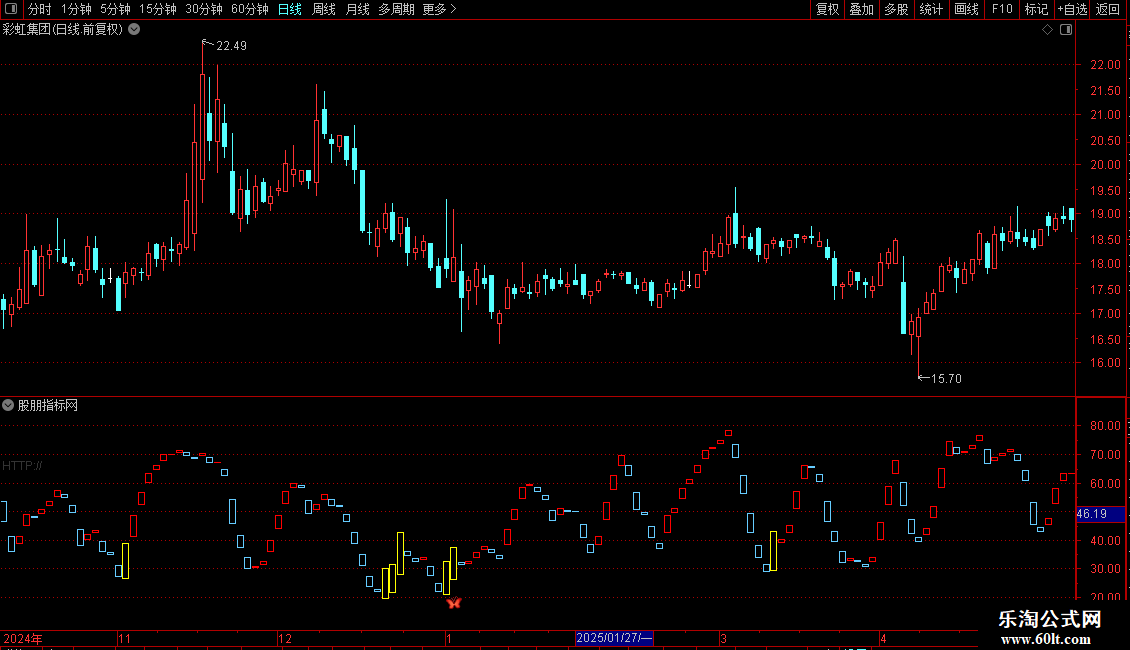Open dropdown beside 彩虹集团(日线.前复权) title
Image resolution: width=1130 pixels, height=650 pixels.
[134, 30]
